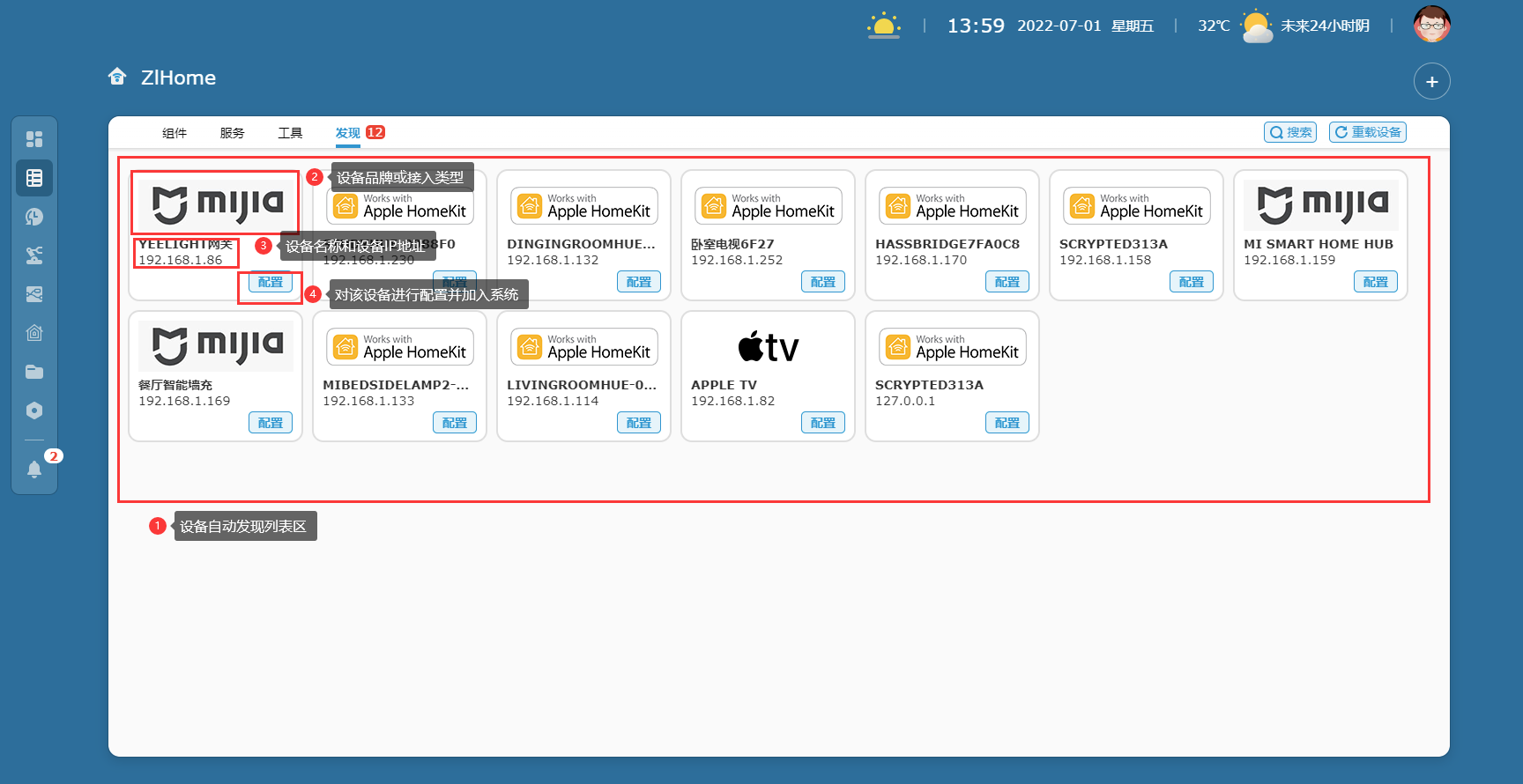
Task: Click the mijia logo on YEELIGHT网关 card
Action: click(216, 205)
